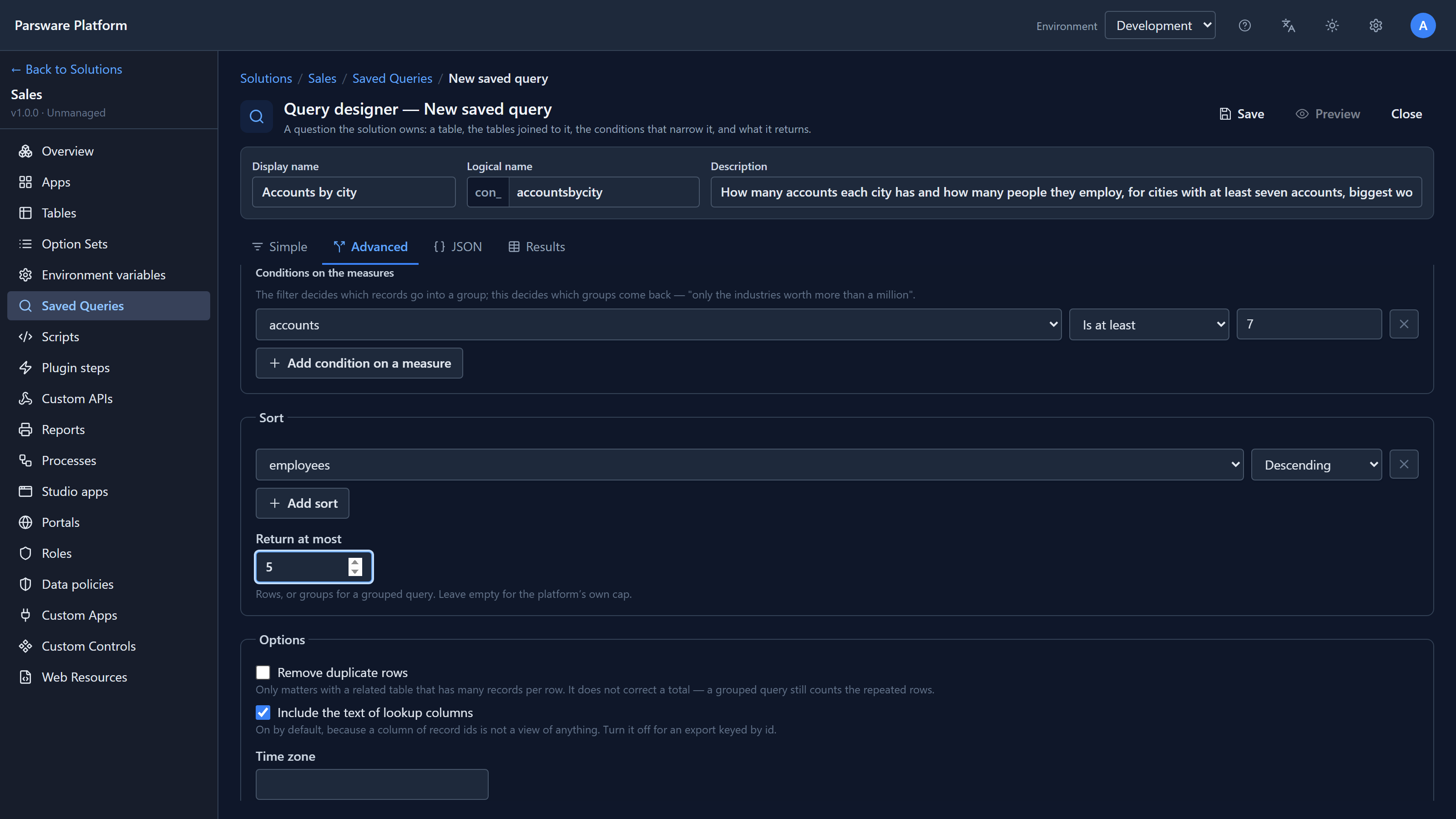Click the Portals globe icon
The height and width of the screenshot is (819, 1456).
[25, 522]
